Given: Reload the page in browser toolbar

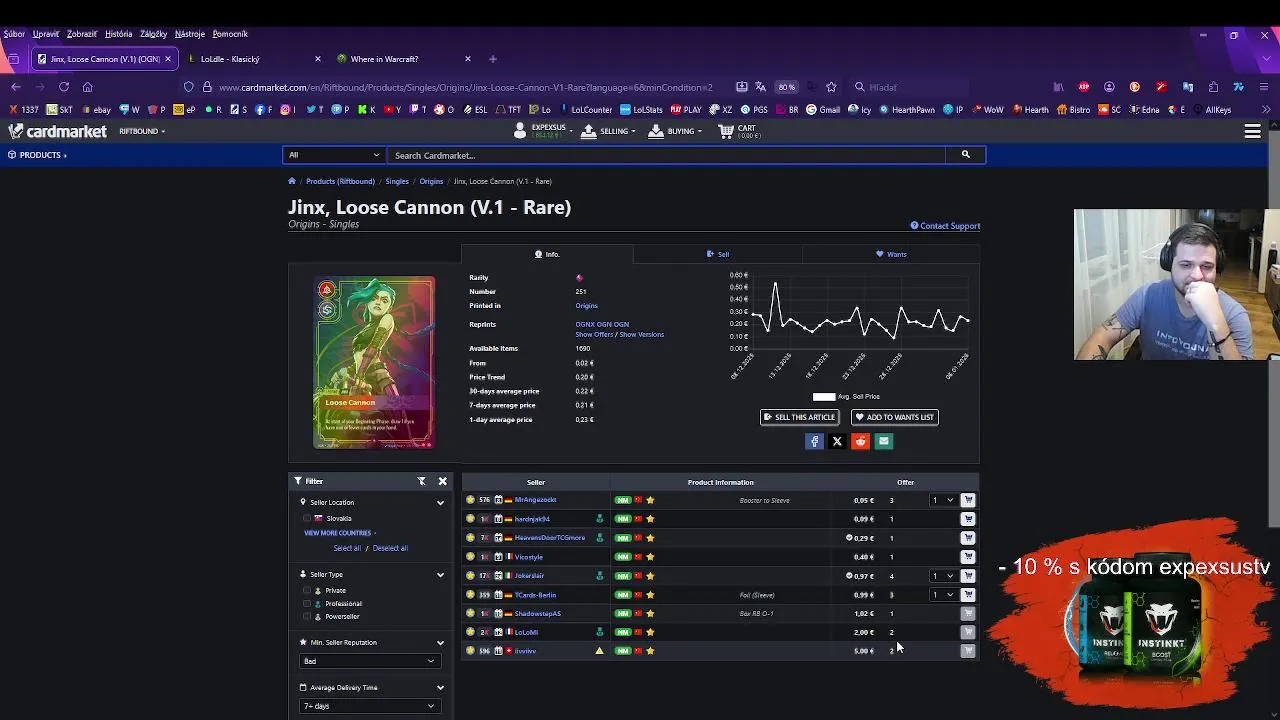Looking at the screenshot, I should [64, 87].
